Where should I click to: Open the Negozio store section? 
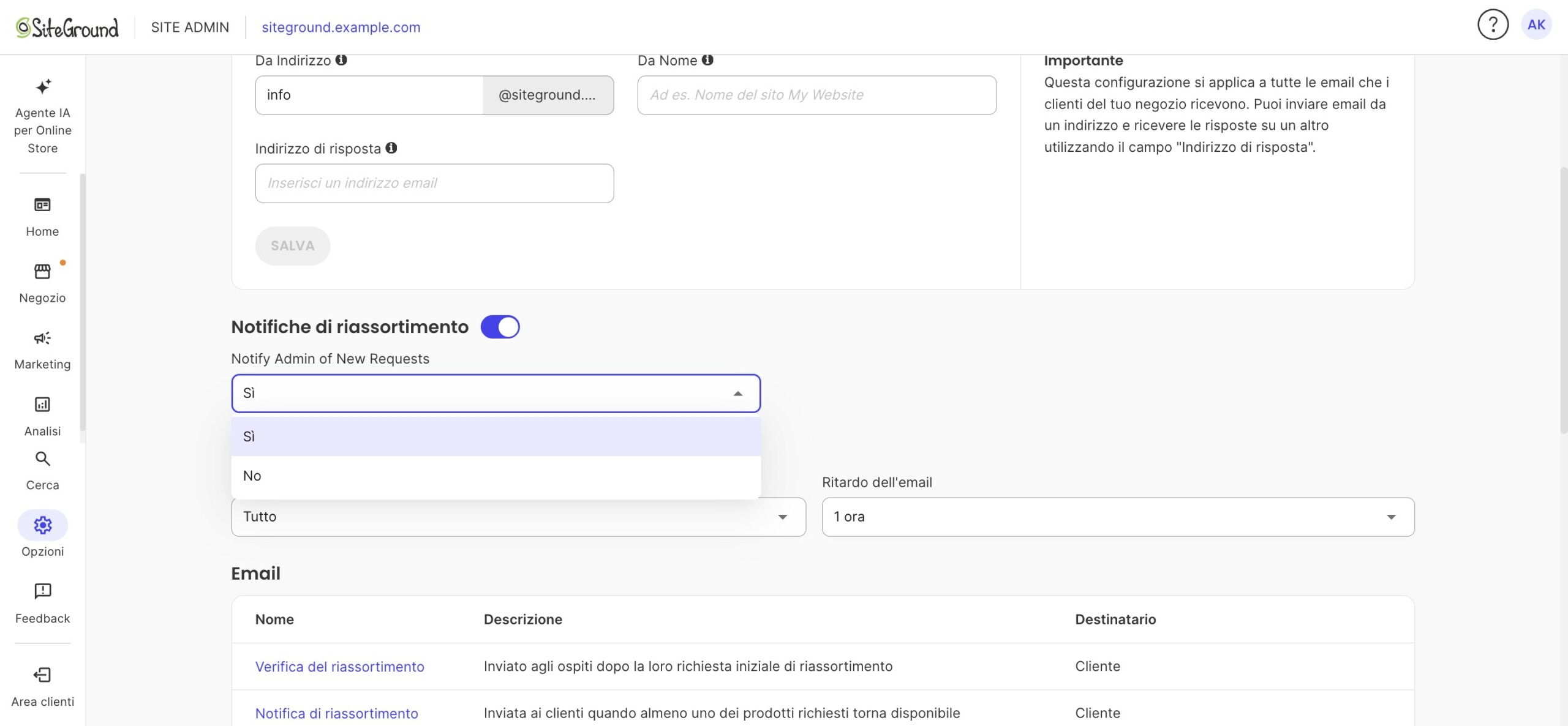click(x=42, y=283)
